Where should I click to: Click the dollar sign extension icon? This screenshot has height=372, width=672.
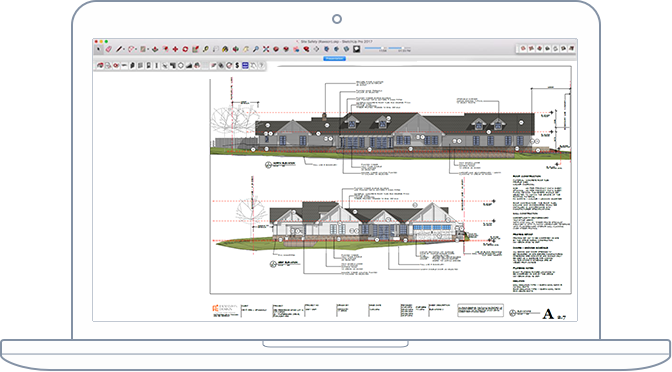point(237,66)
